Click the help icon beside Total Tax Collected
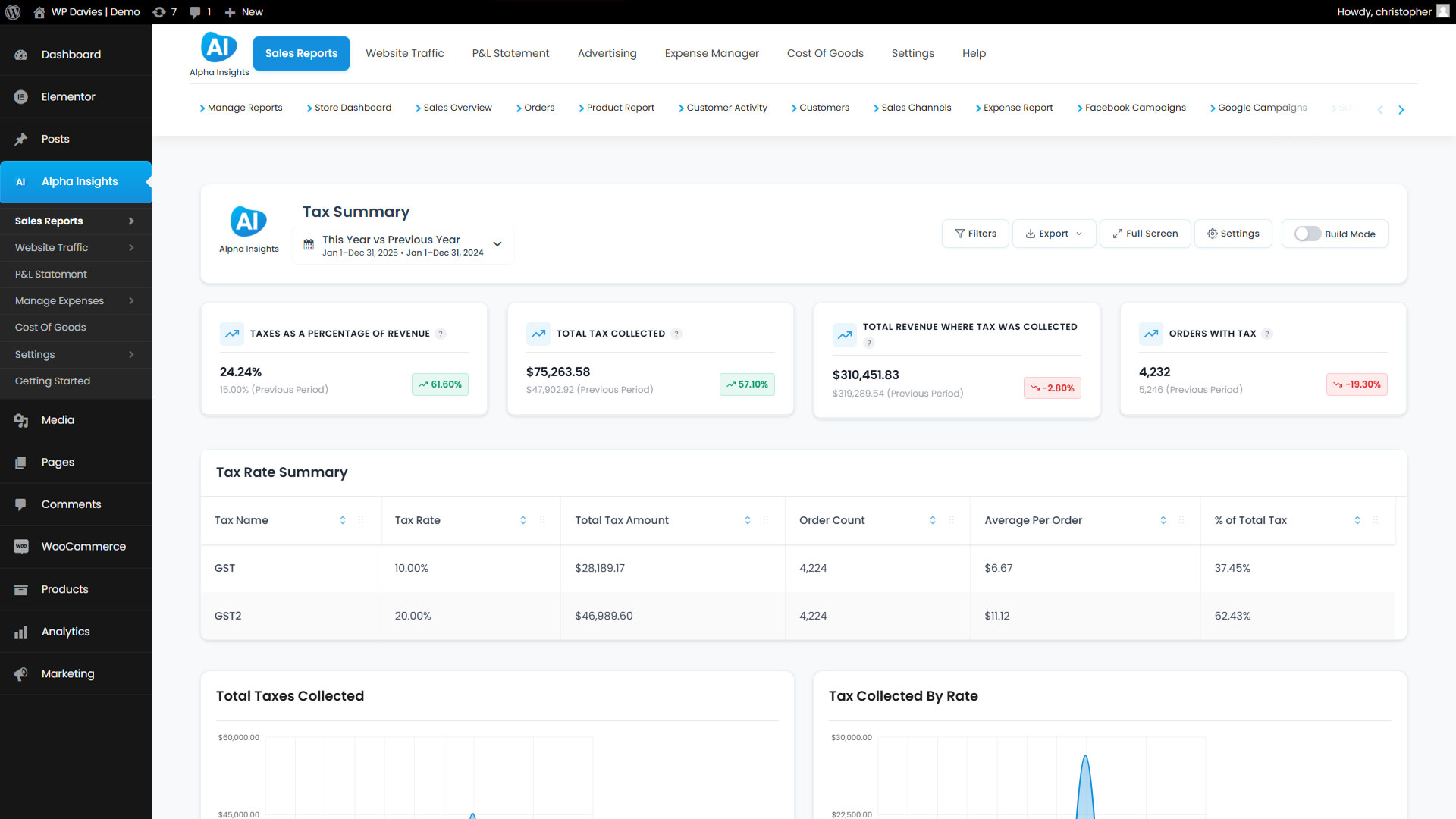 pos(676,334)
